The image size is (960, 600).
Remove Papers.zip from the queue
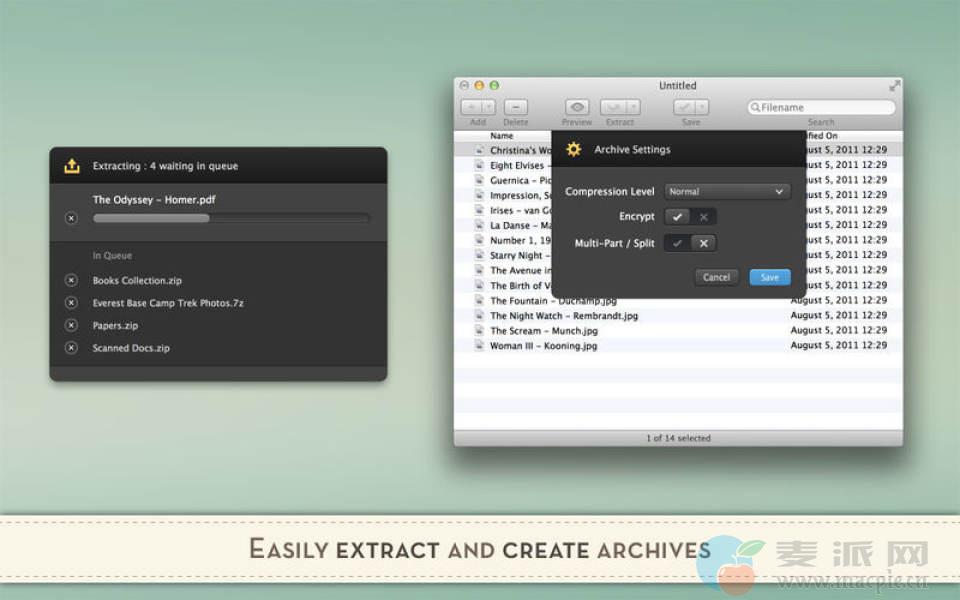(x=71, y=325)
